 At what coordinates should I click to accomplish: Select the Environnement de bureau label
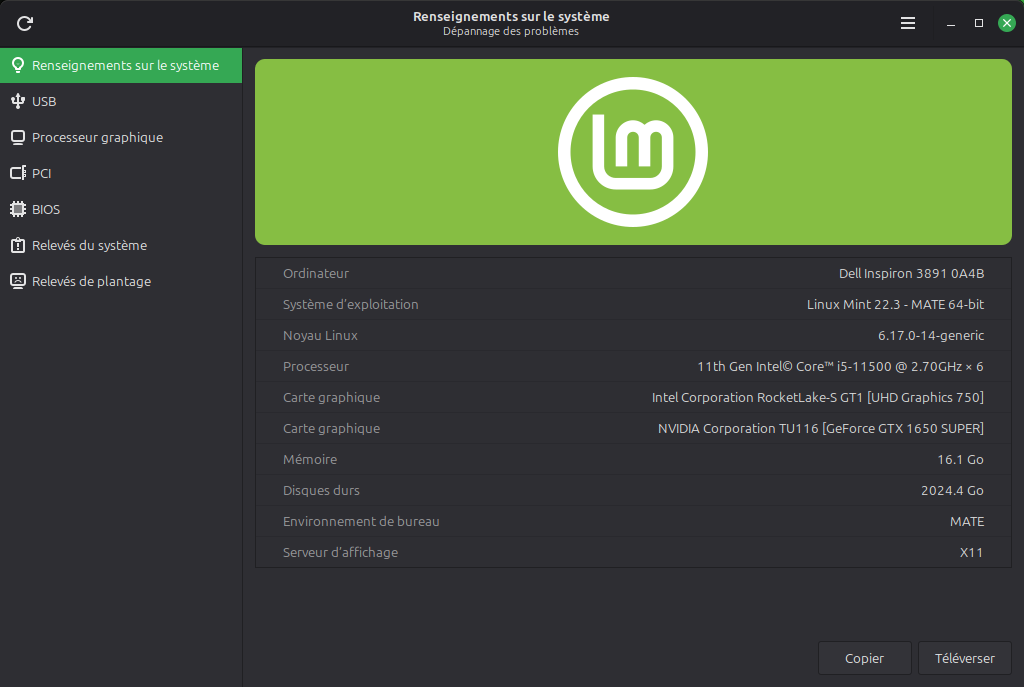(360, 522)
